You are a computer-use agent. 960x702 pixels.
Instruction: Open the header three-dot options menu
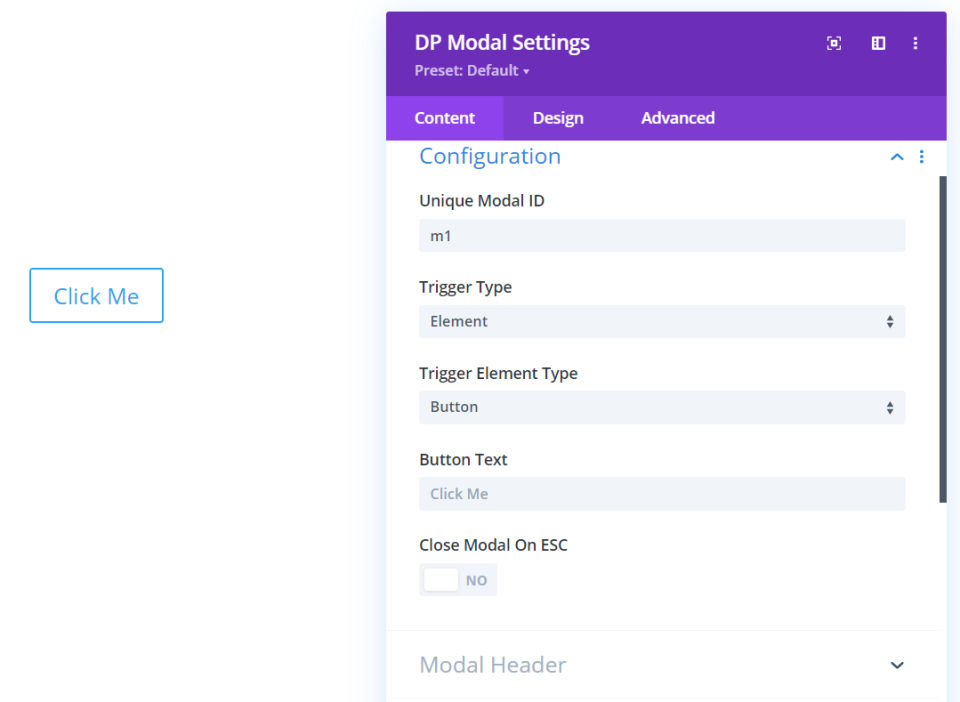tap(915, 43)
